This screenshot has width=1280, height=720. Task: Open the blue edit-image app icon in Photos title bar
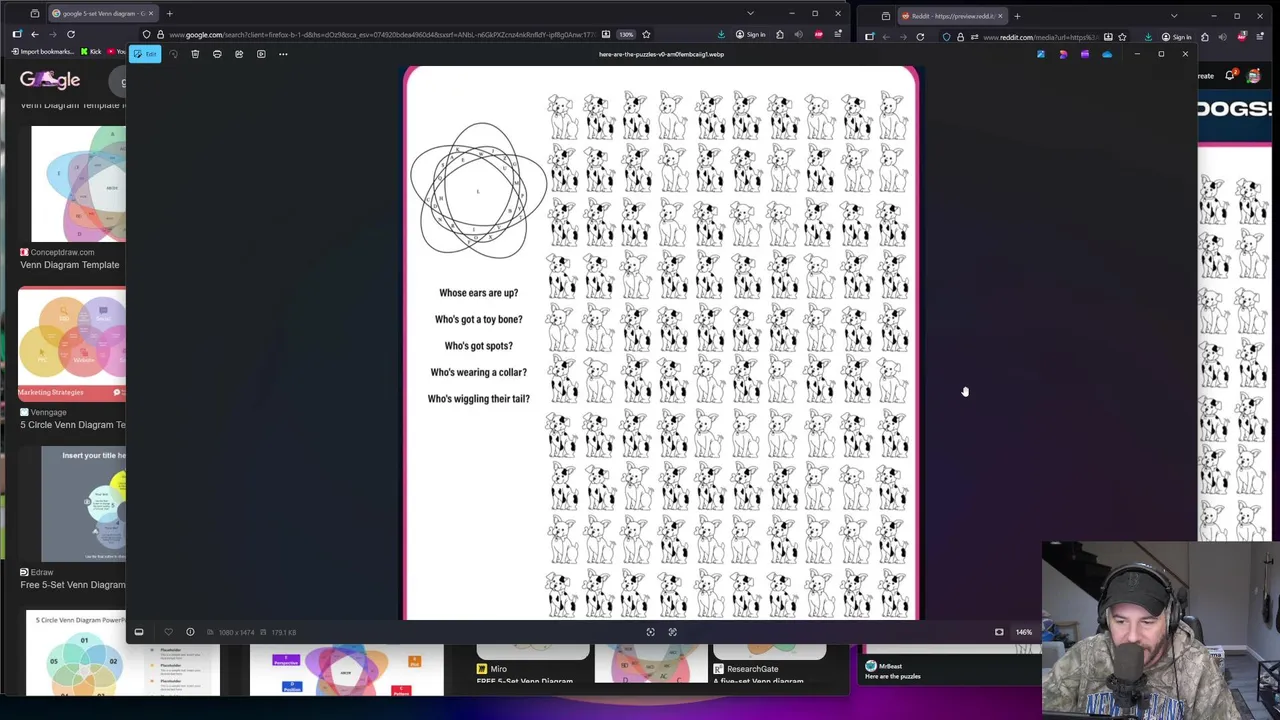(1041, 54)
